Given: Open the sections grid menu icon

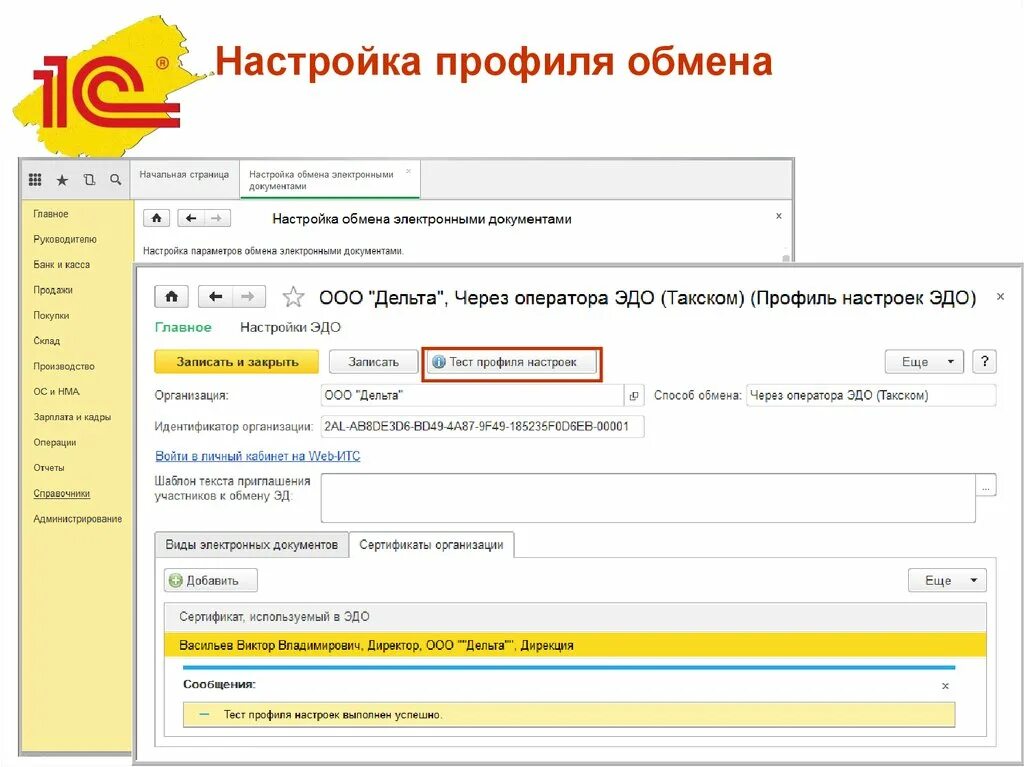Looking at the screenshot, I should coord(35,179).
